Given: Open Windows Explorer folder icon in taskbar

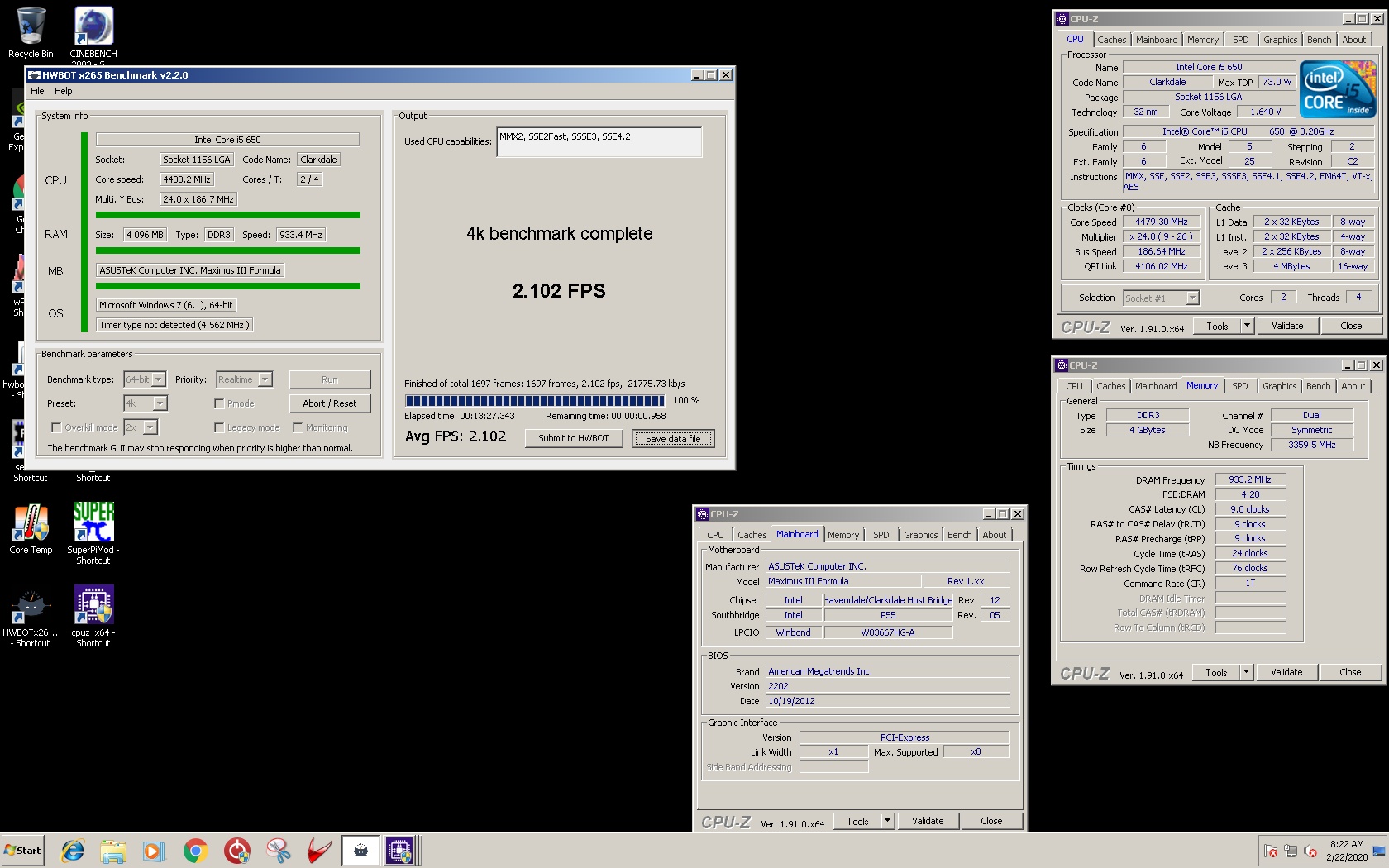Looking at the screenshot, I should (x=113, y=851).
